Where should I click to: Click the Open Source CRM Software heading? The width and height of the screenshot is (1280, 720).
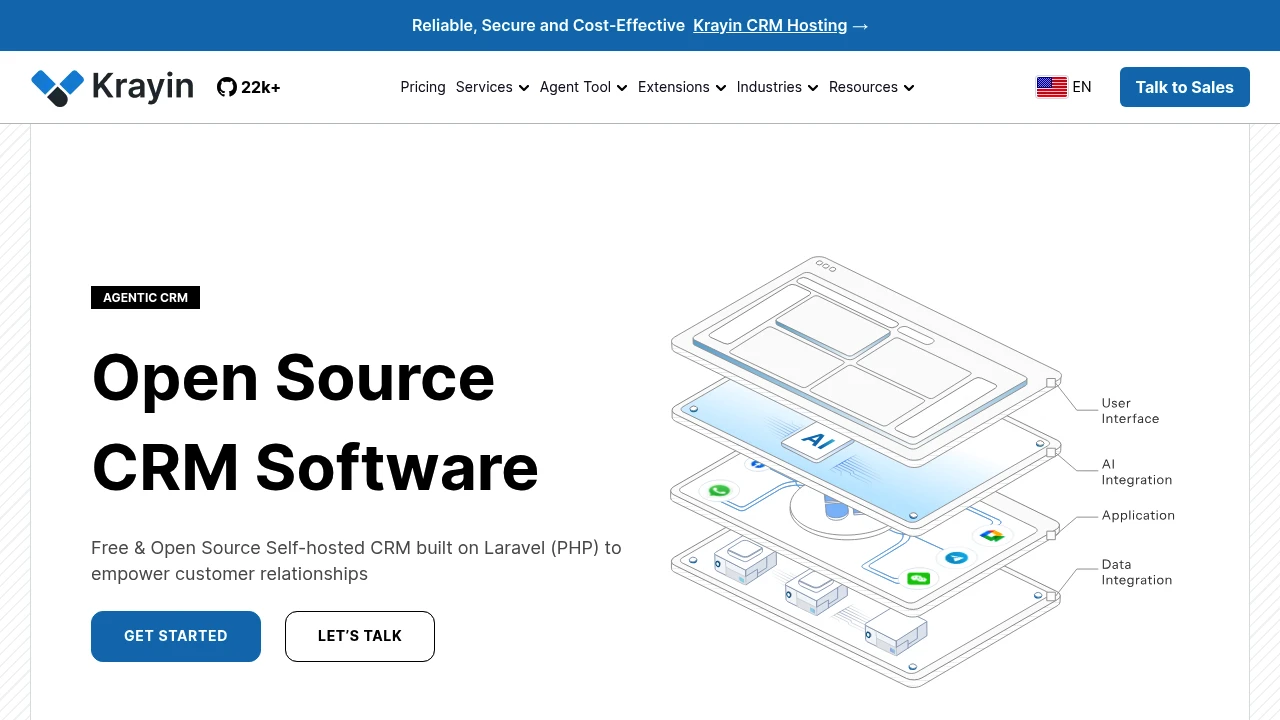pos(315,422)
